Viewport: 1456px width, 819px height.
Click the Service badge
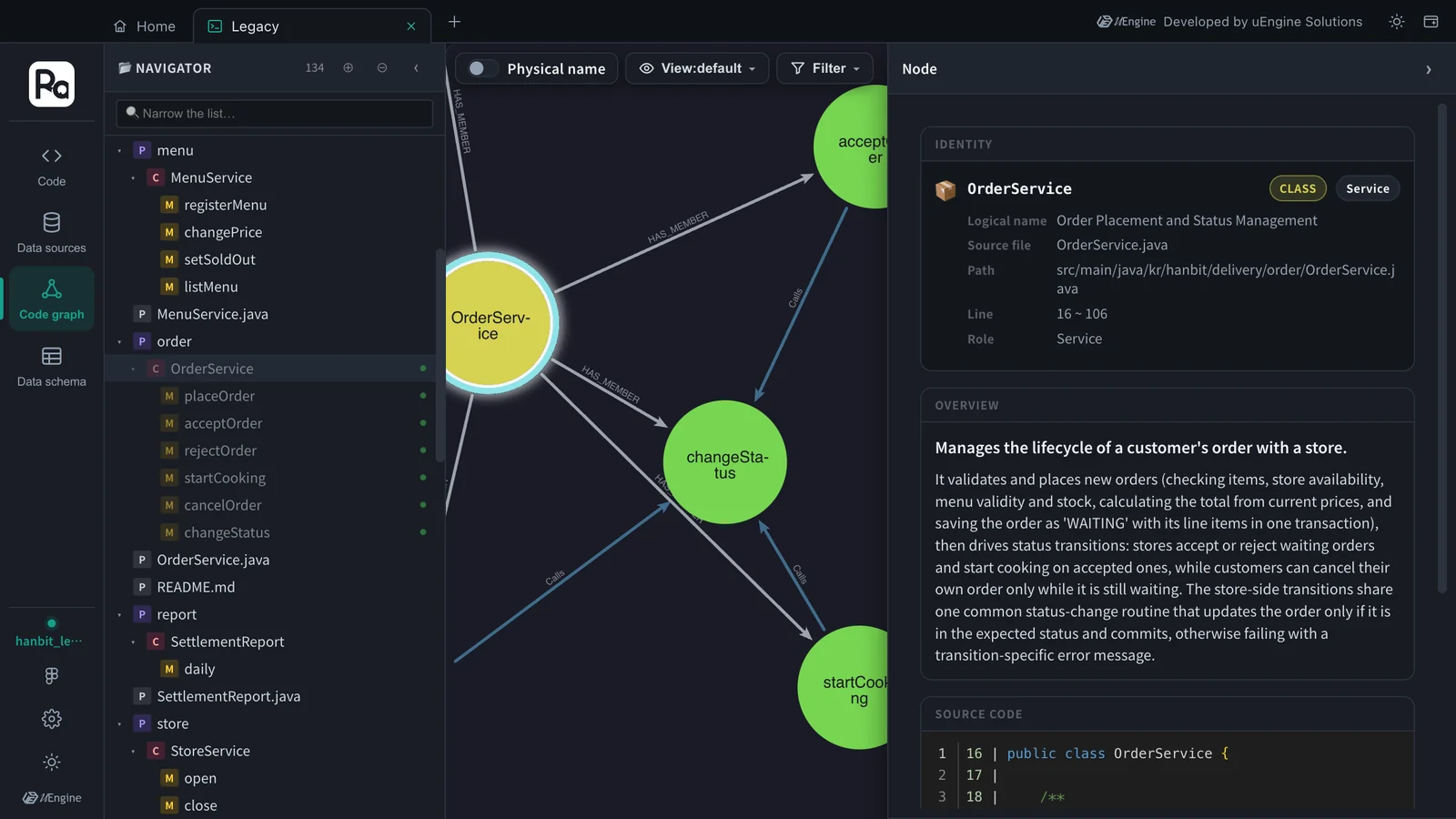click(x=1368, y=188)
